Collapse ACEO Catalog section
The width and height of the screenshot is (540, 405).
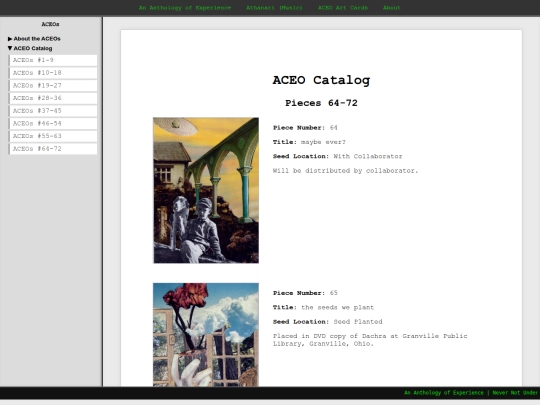(30, 48)
